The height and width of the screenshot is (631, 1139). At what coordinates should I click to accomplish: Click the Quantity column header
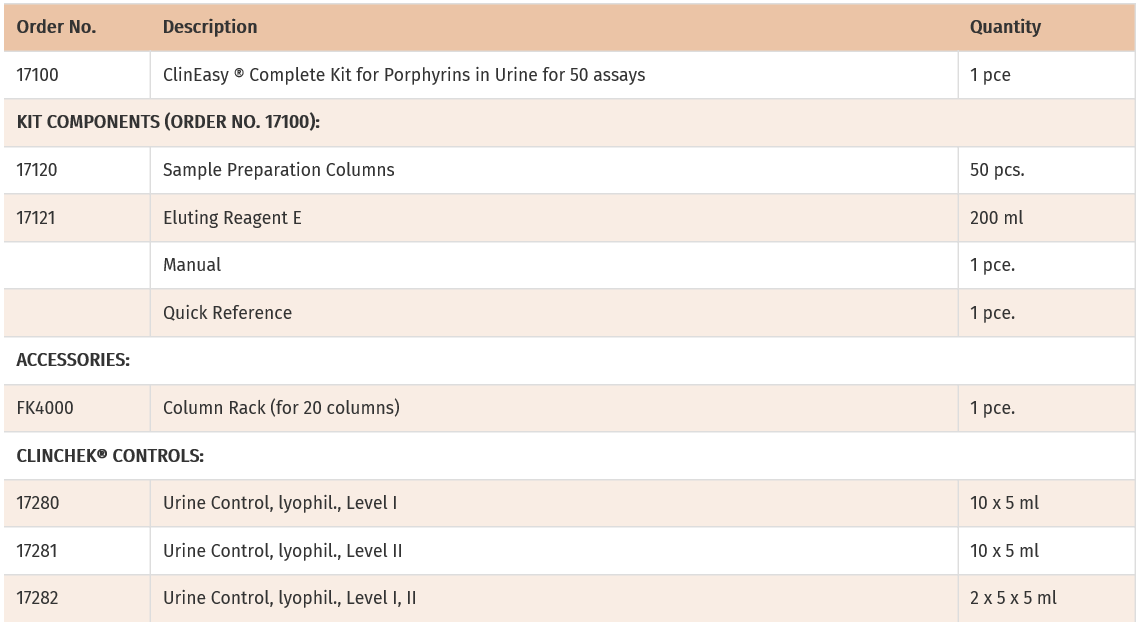[1005, 27]
